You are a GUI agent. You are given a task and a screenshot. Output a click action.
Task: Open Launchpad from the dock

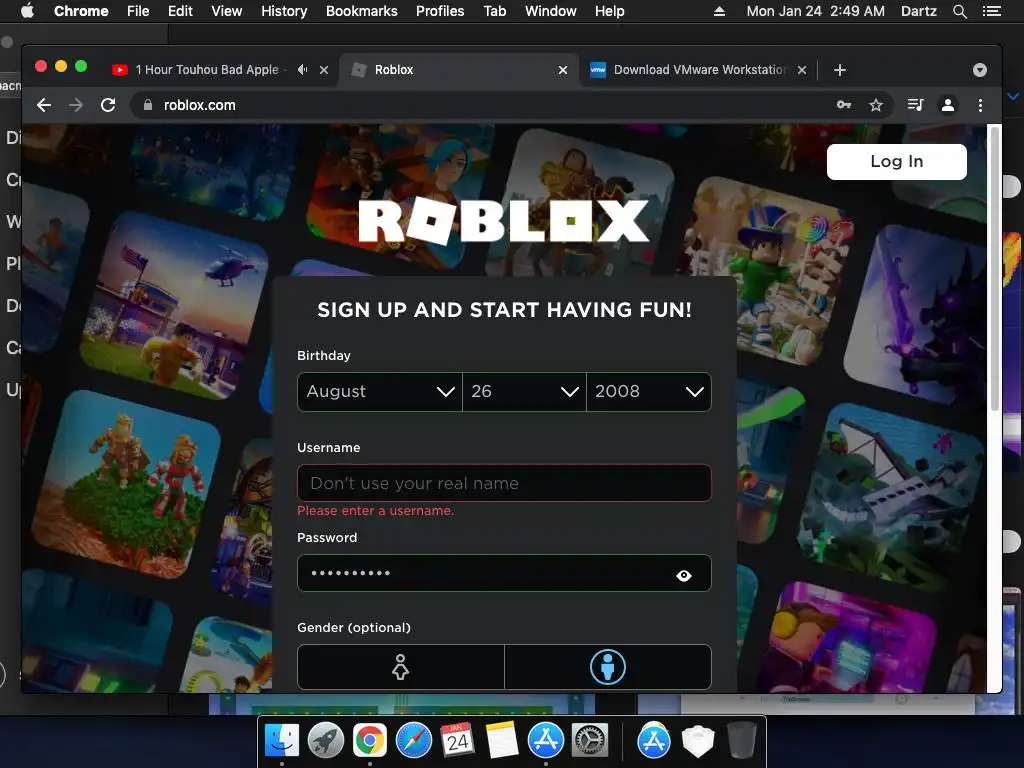click(325, 741)
